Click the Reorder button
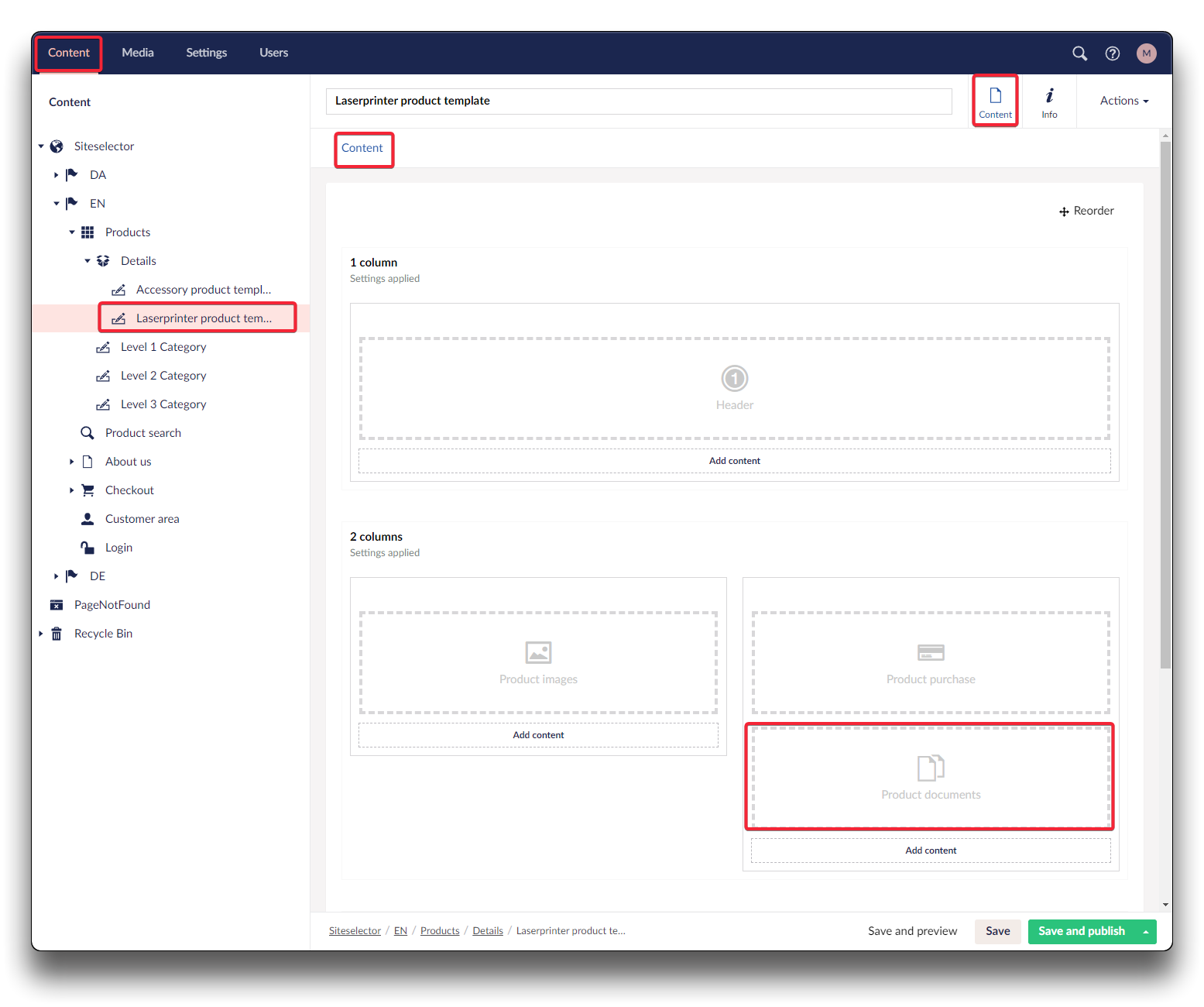Viewport: 1204px width, 1007px height. tap(1086, 211)
